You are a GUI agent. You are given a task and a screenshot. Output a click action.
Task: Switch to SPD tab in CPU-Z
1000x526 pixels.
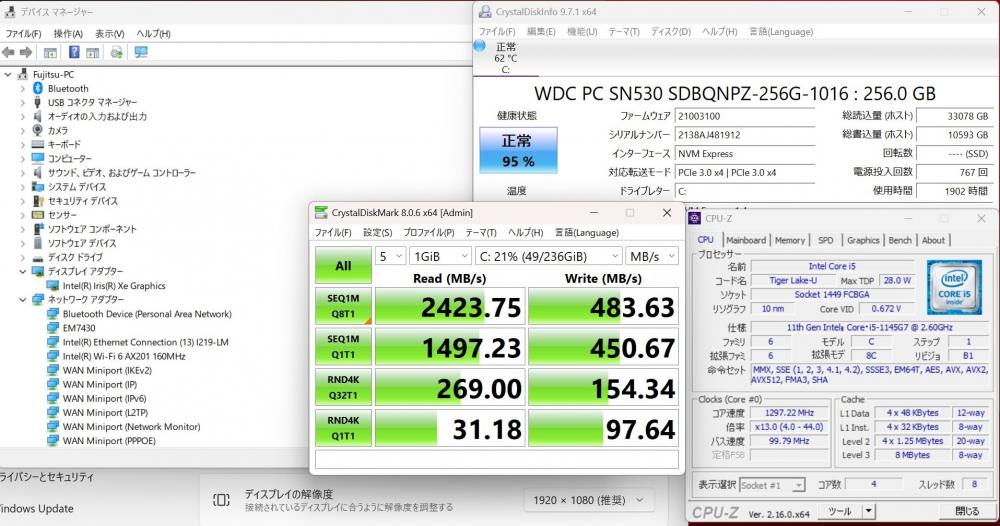pyautogui.click(x=825, y=240)
